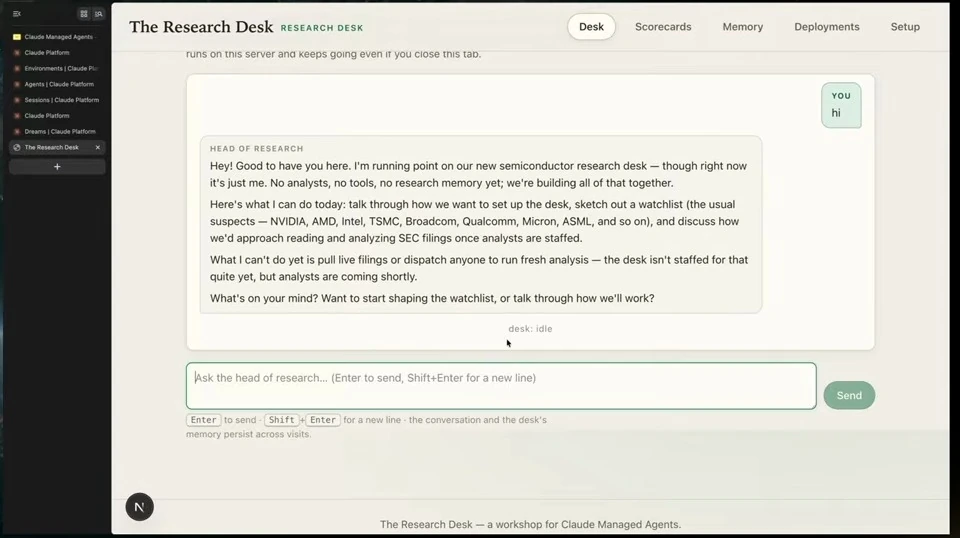Image resolution: width=960 pixels, height=538 pixels.
Task: Click the HEAD OF RESEARCH label
Action: 257,149
